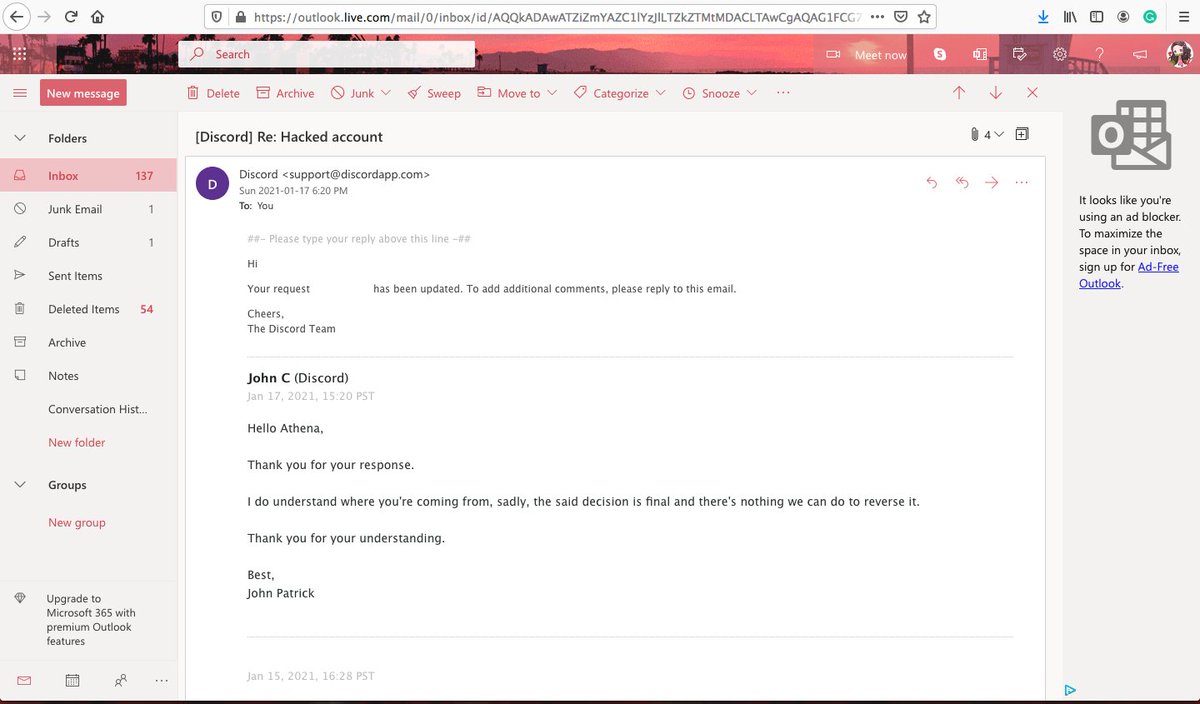Open the Snooze dropdown
The height and width of the screenshot is (704, 1200).
pyautogui.click(x=719, y=93)
